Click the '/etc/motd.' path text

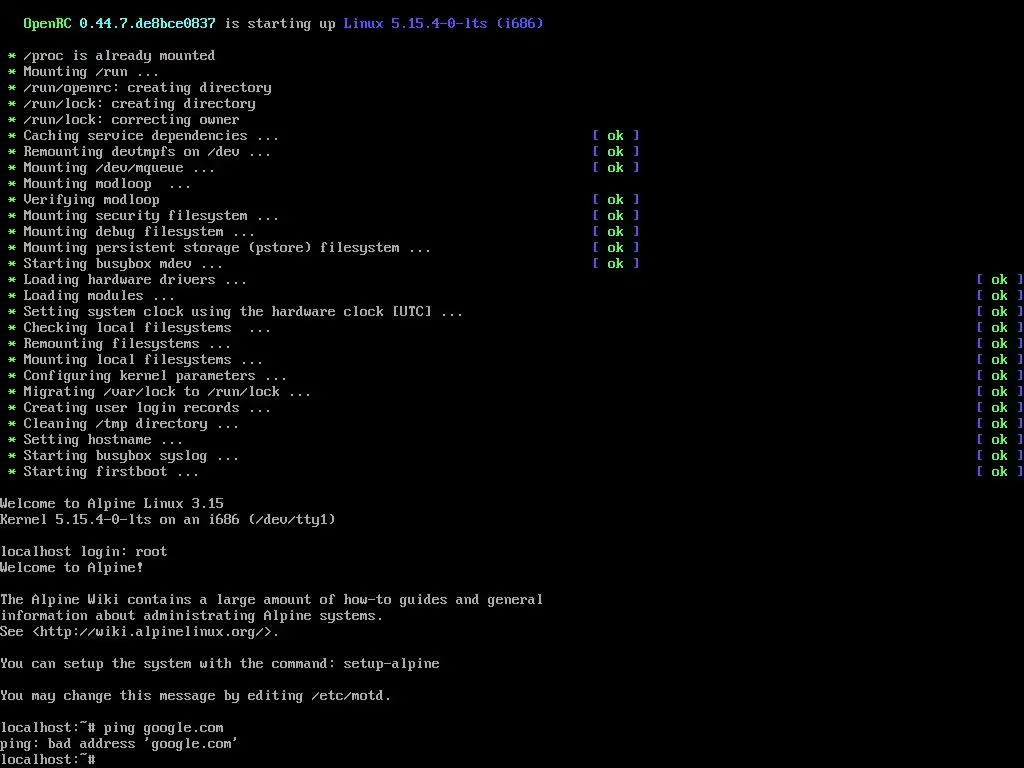point(351,696)
